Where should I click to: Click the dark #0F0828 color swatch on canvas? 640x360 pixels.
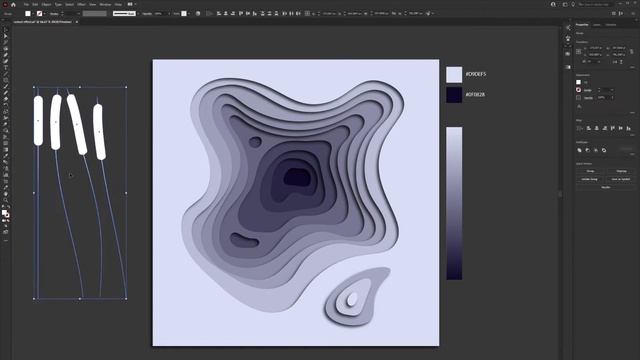point(454,95)
